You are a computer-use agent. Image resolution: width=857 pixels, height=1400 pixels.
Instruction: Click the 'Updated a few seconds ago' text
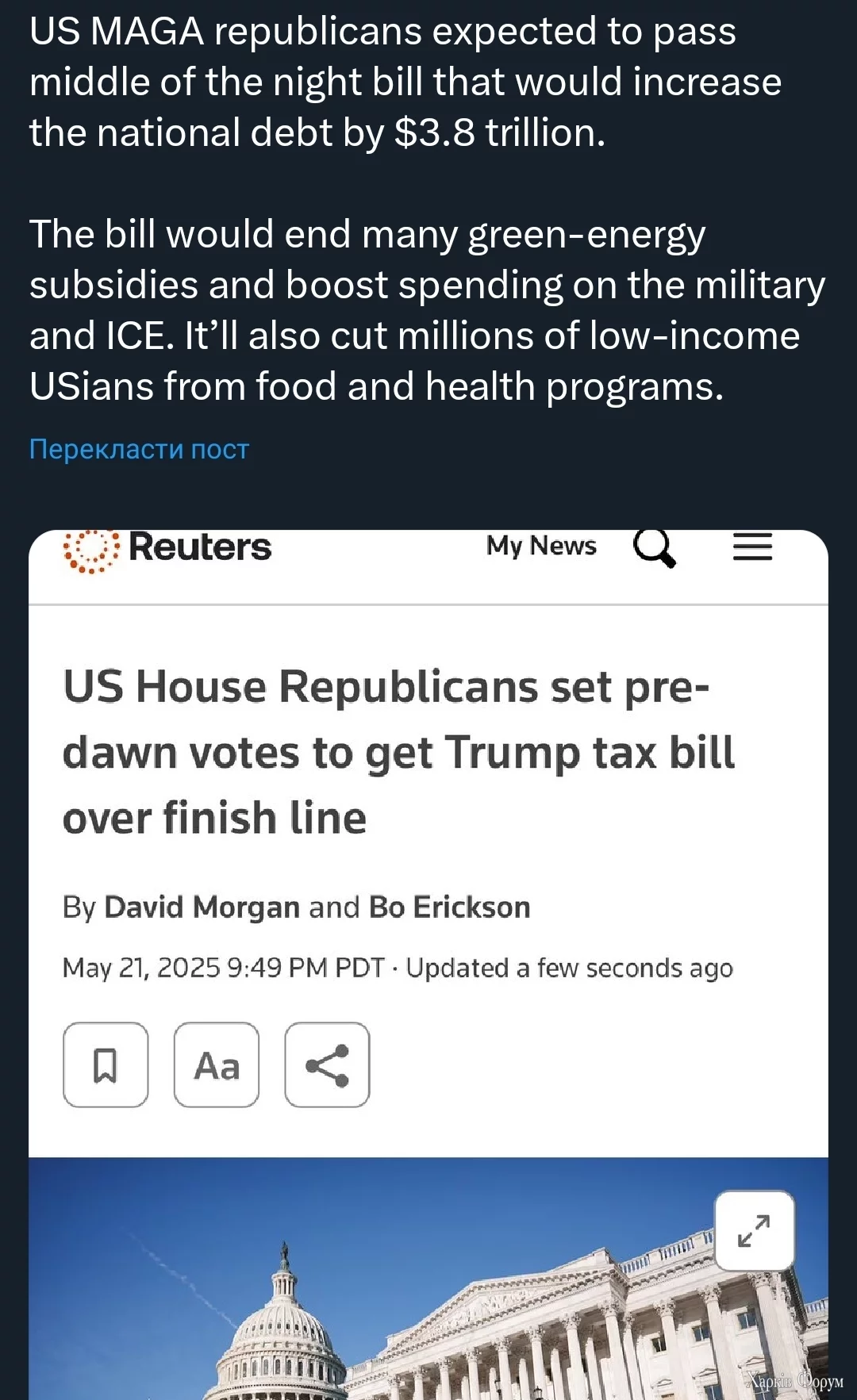pyautogui.click(x=569, y=968)
